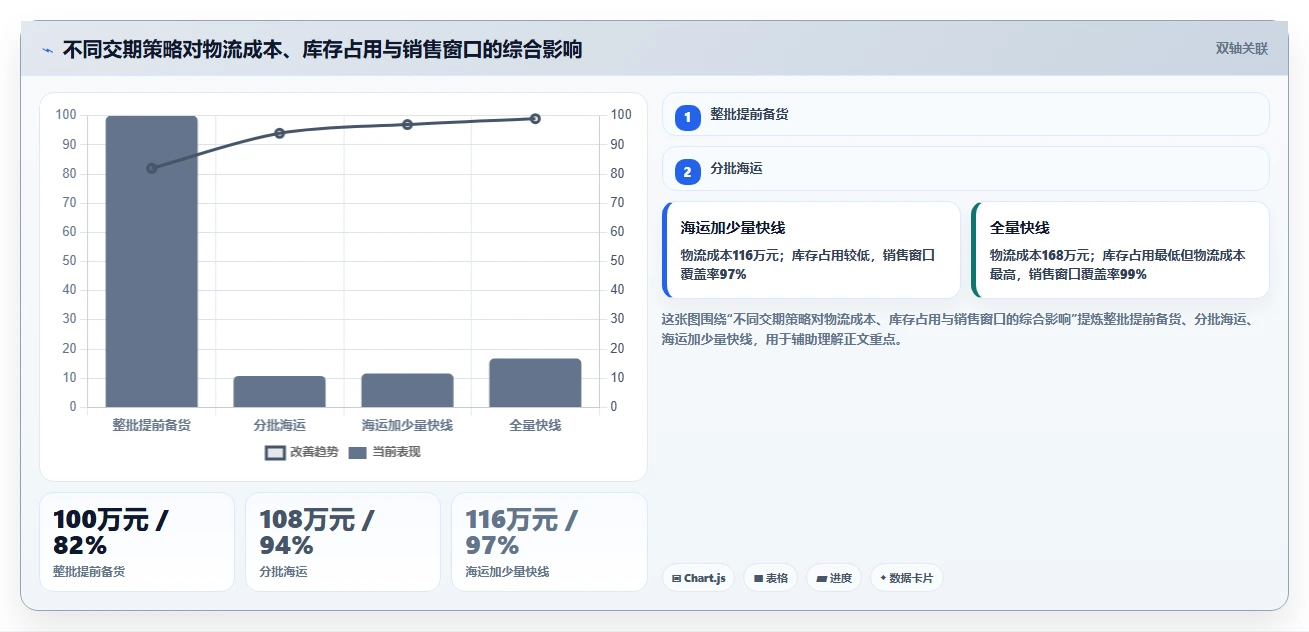This screenshot has height=632, width=1309.
Task: Click the 双轴关联 label in header
Action: tap(1241, 49)
